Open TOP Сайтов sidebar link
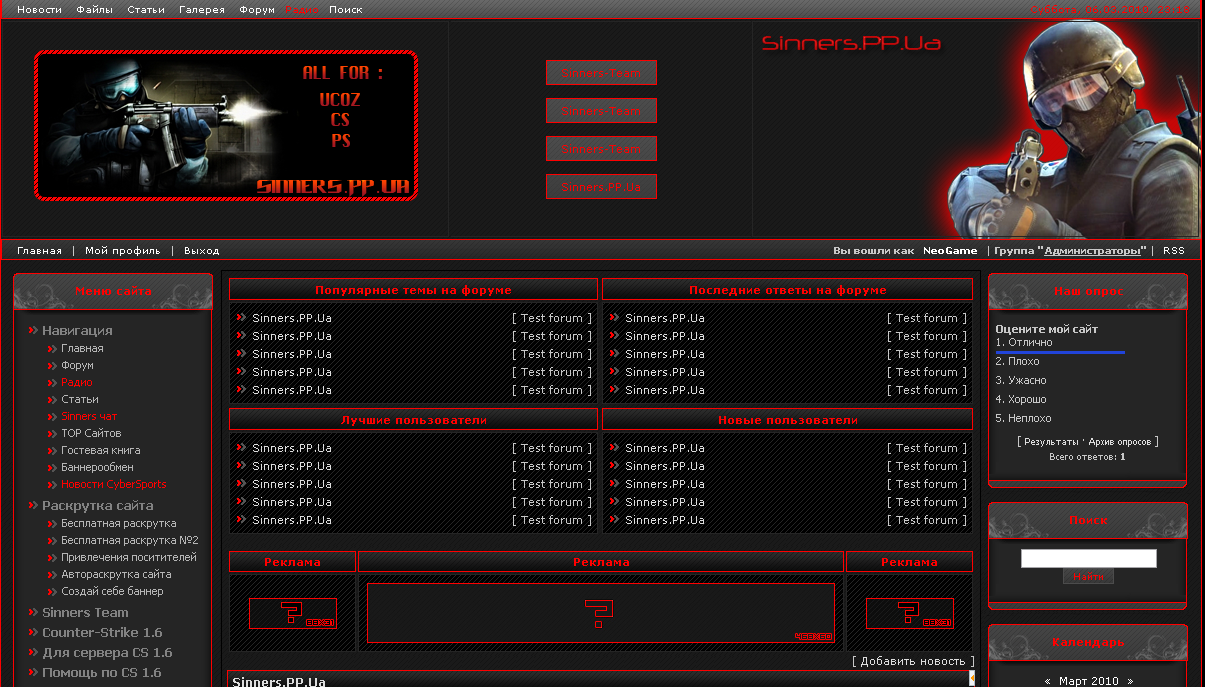The width and height of the screenshot is (1205, 687). [91, 433]
